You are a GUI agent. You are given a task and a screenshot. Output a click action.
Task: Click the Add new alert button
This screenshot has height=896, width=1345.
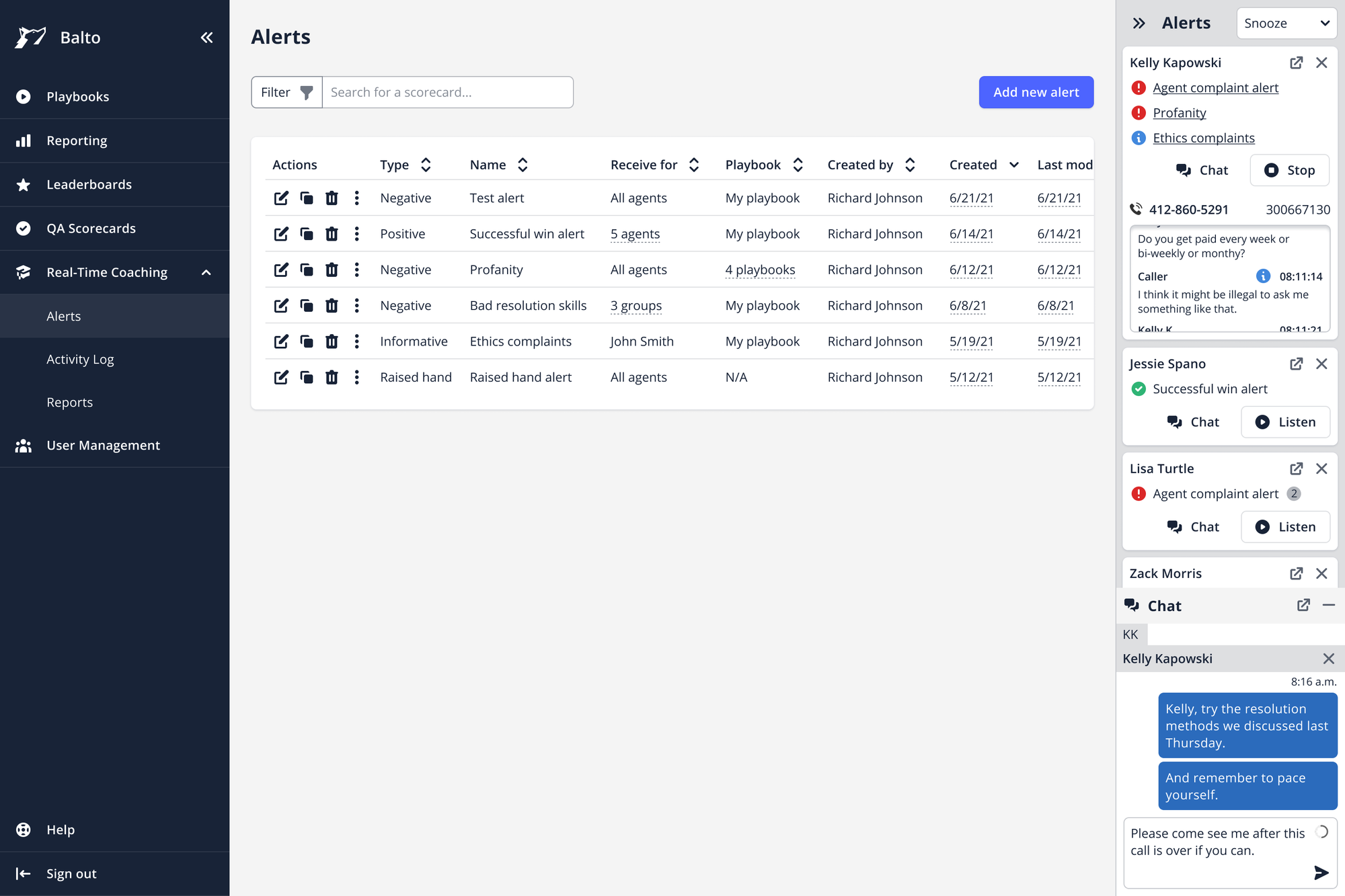point(1036,92)
